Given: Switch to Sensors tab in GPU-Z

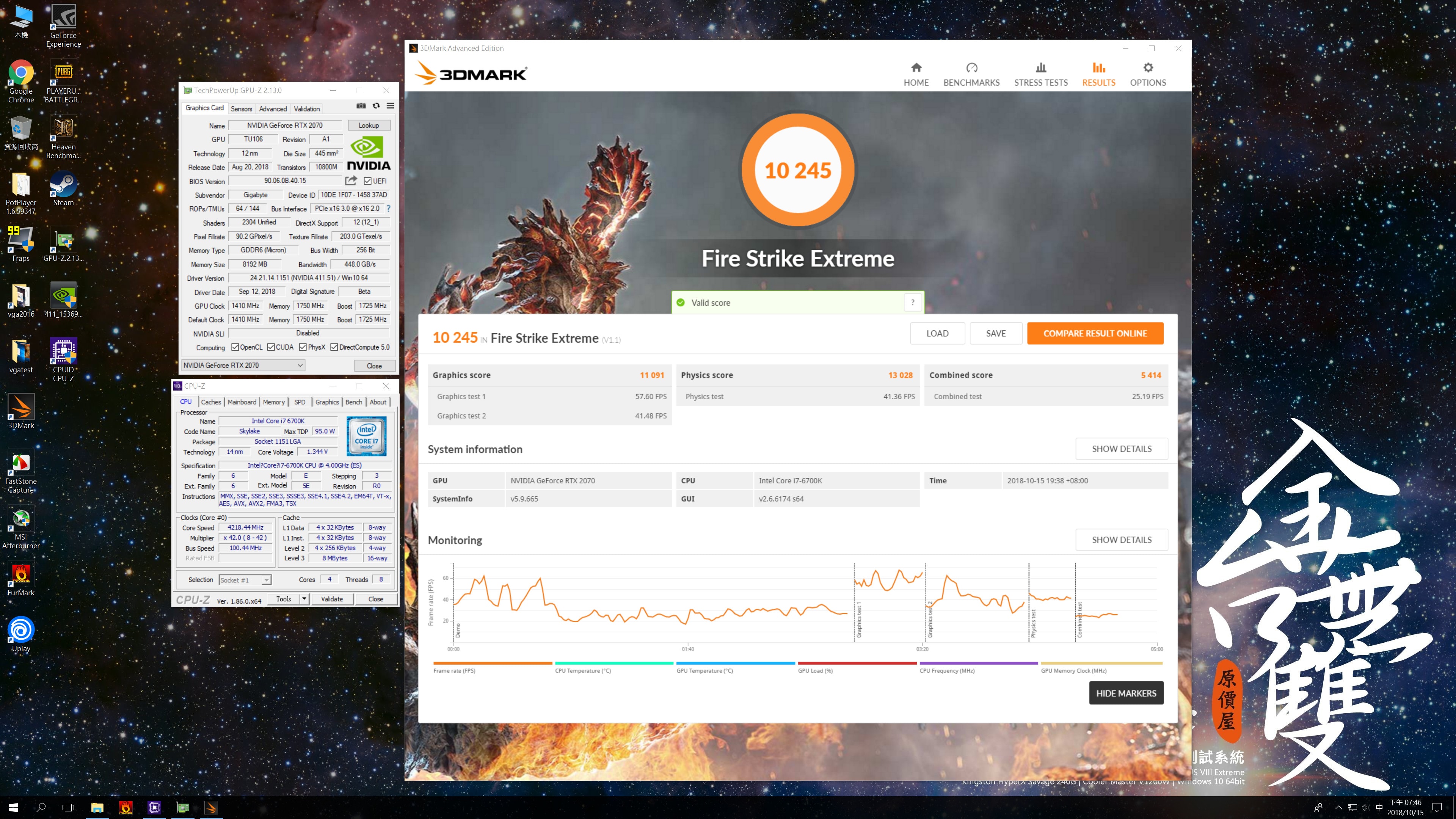Looking at the screenshot, I should [242, 108].
